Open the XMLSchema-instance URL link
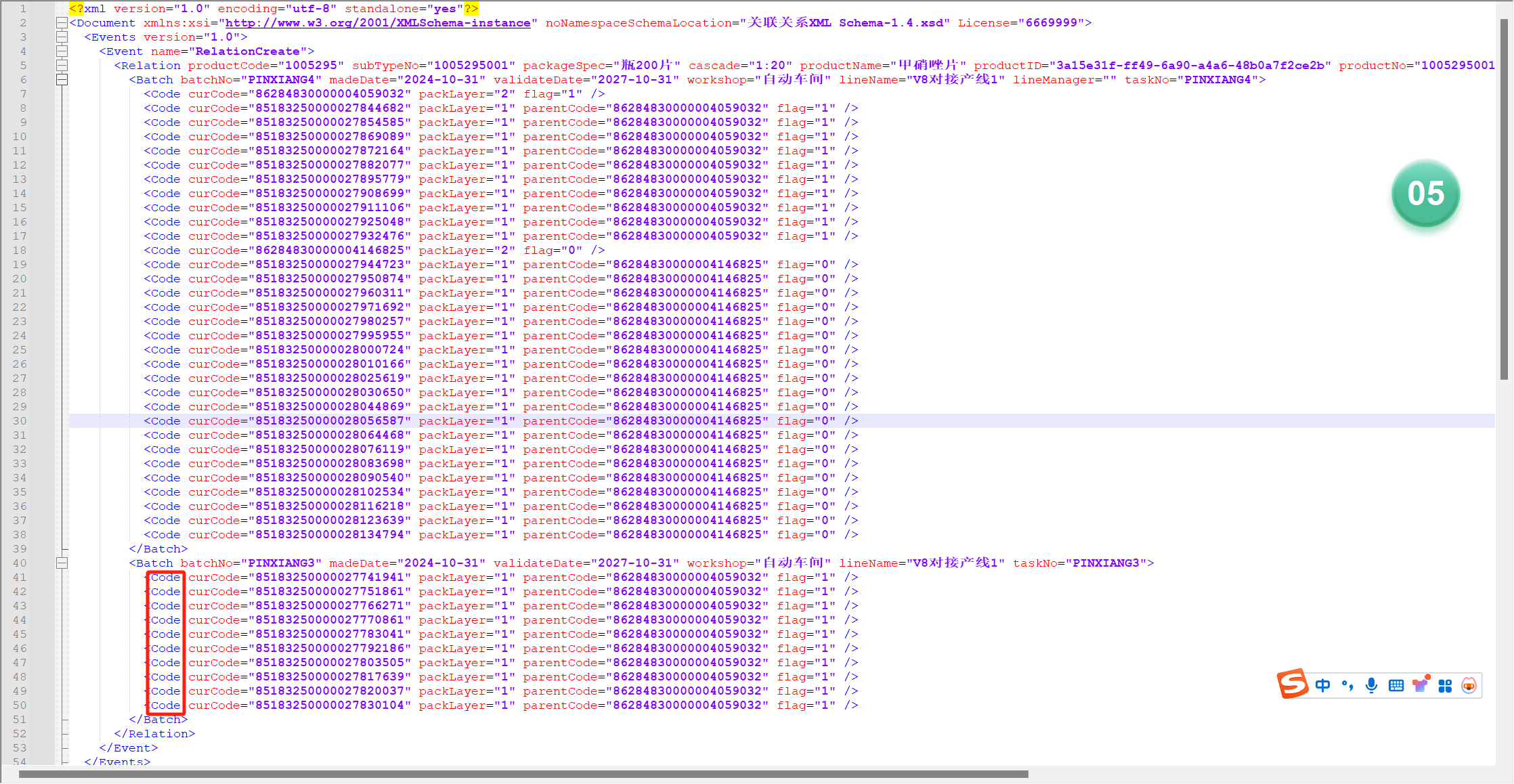1514x784 pixels. point(378,23)
